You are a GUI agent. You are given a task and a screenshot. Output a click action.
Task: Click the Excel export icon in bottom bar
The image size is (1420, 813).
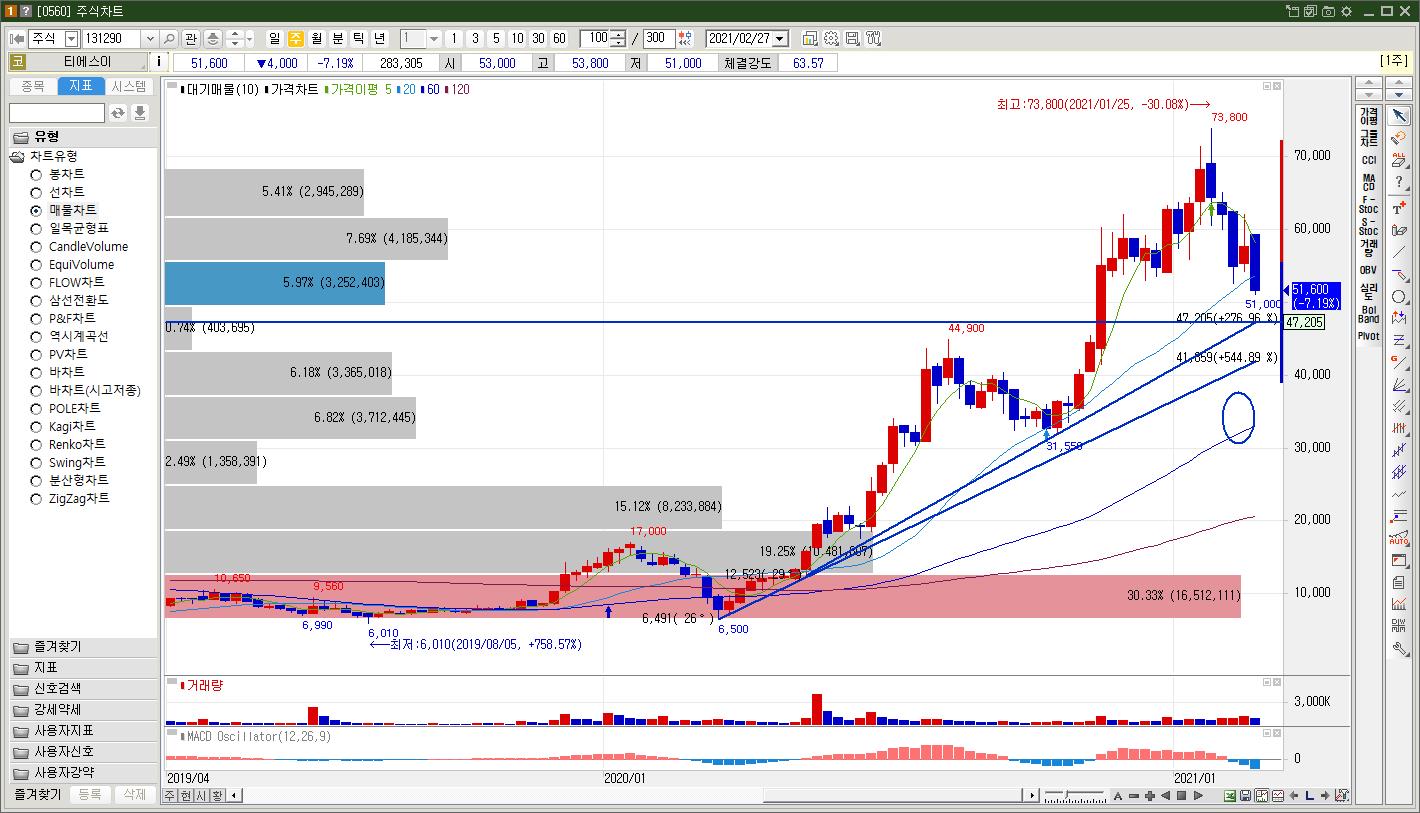[1230, 796]
